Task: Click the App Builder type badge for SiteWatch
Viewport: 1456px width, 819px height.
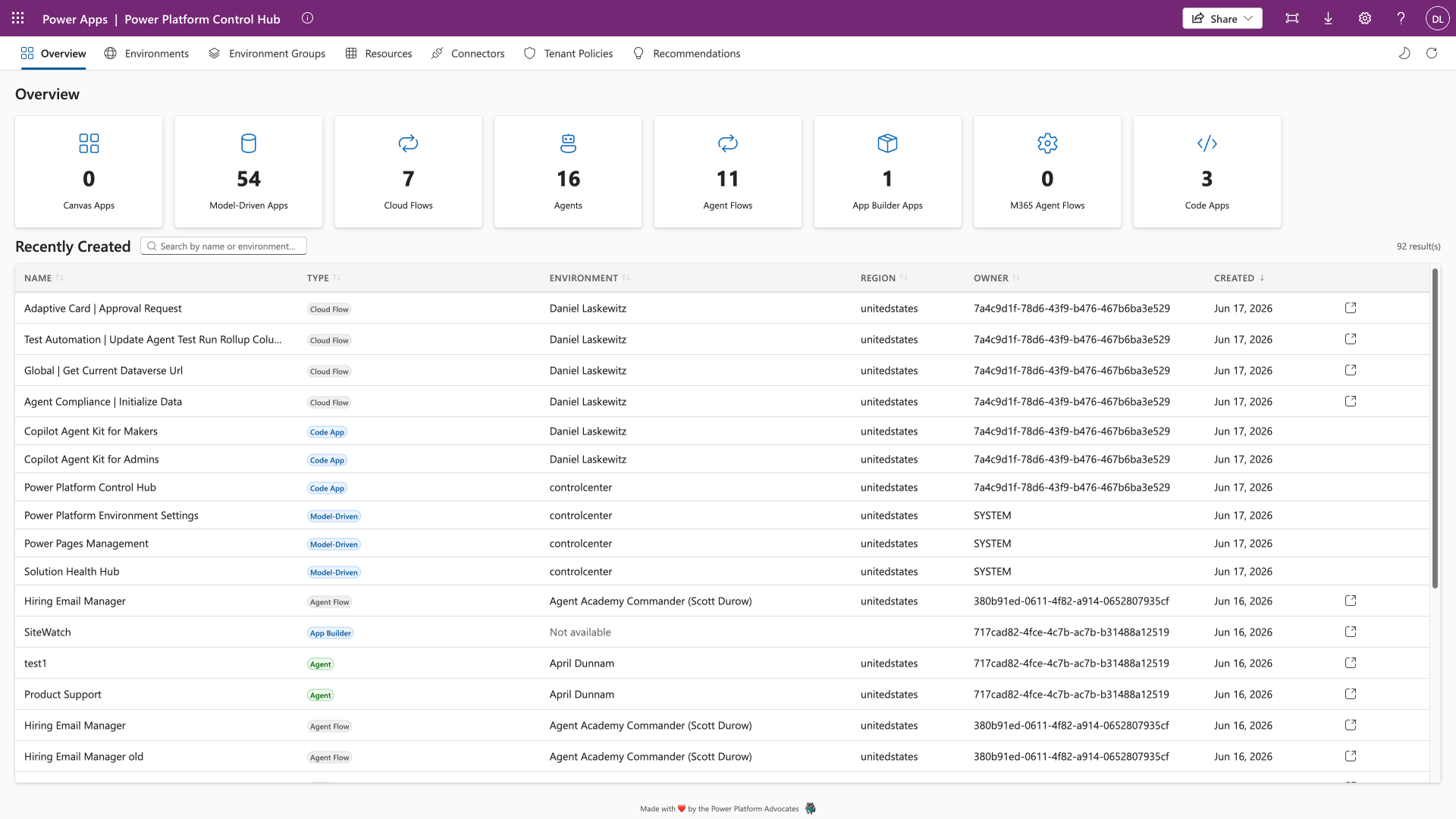Action: click(x=331, y=633)
